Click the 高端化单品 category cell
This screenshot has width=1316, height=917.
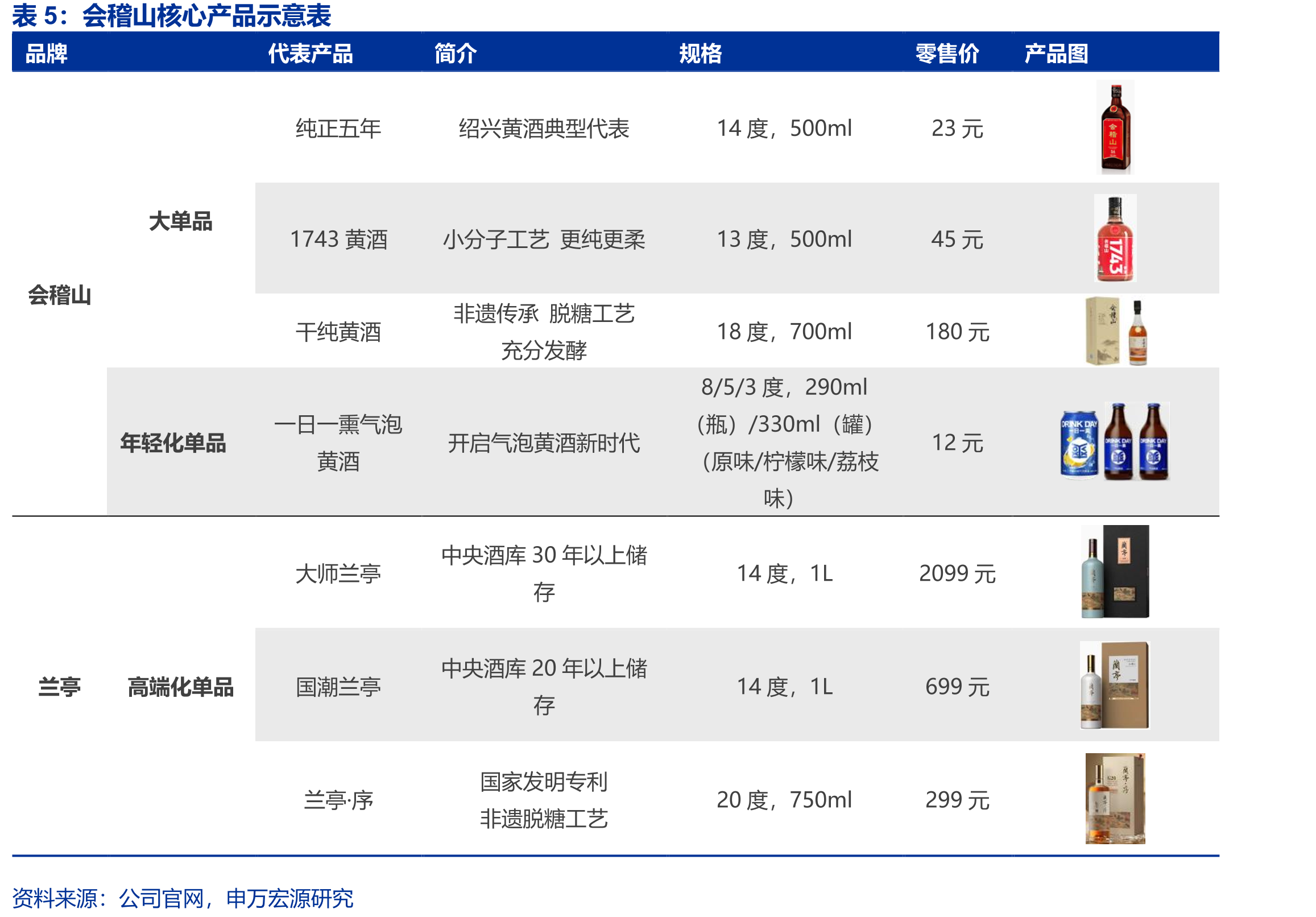pos(180,687)
